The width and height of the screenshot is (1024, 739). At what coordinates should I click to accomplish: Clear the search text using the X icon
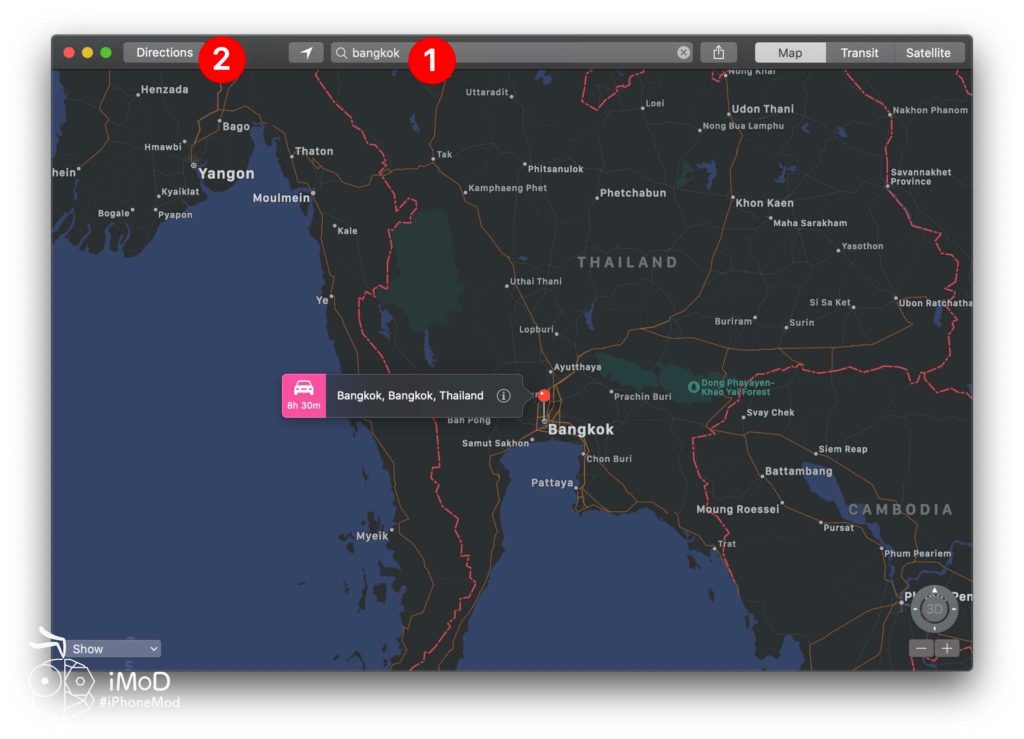684,52
